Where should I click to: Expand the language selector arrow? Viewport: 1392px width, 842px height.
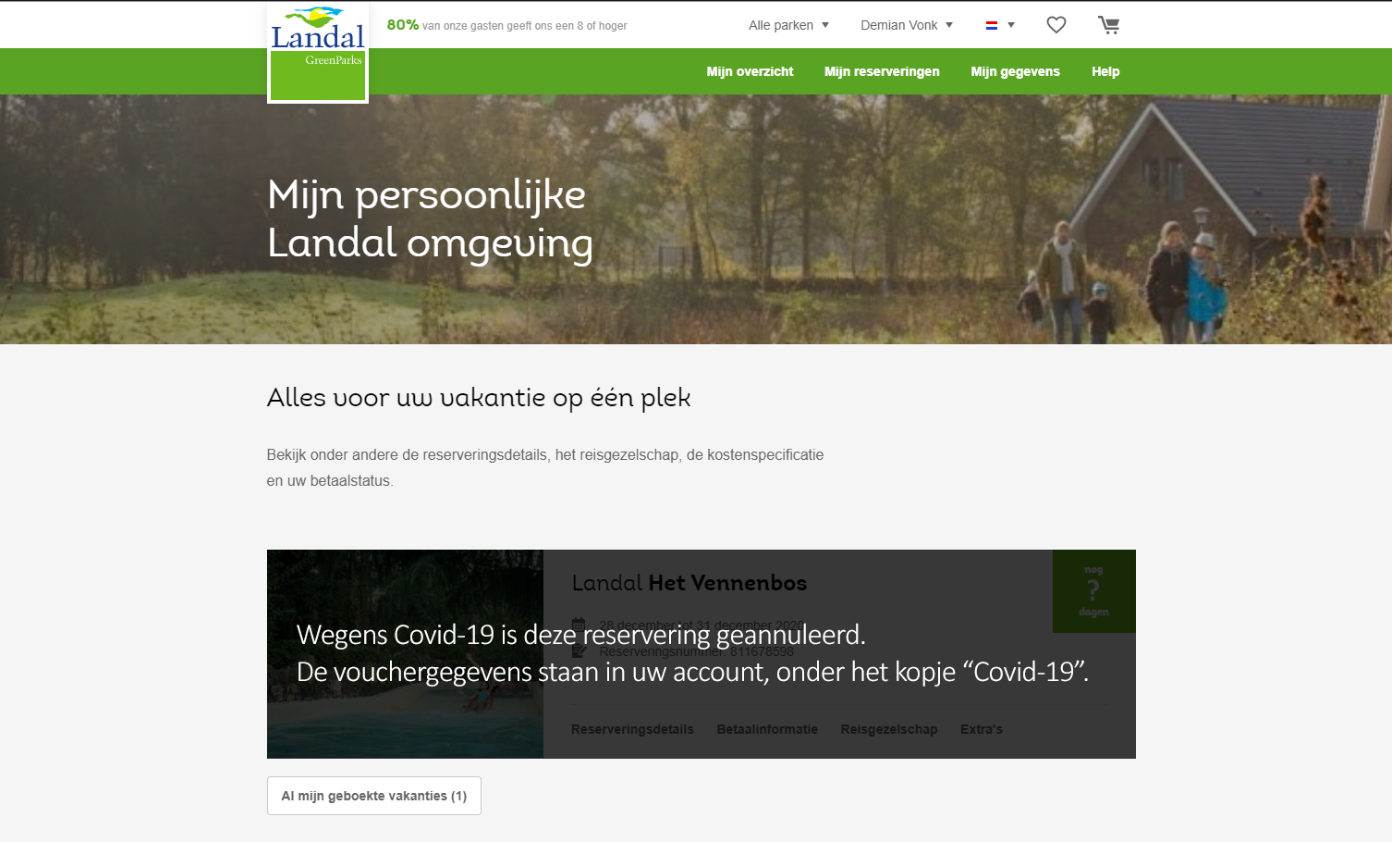(1011, 25)
